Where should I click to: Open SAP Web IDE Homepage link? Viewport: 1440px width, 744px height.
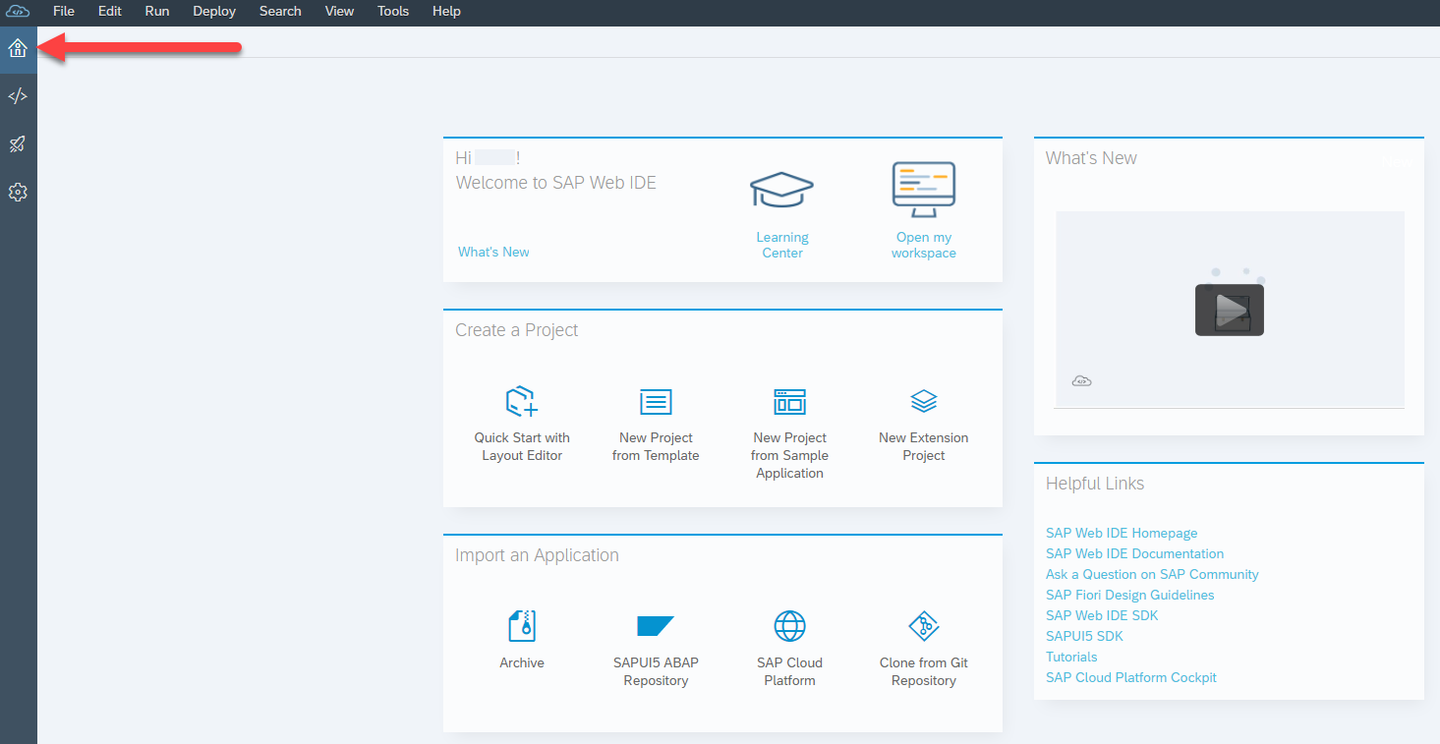(x=1121, y=533)
